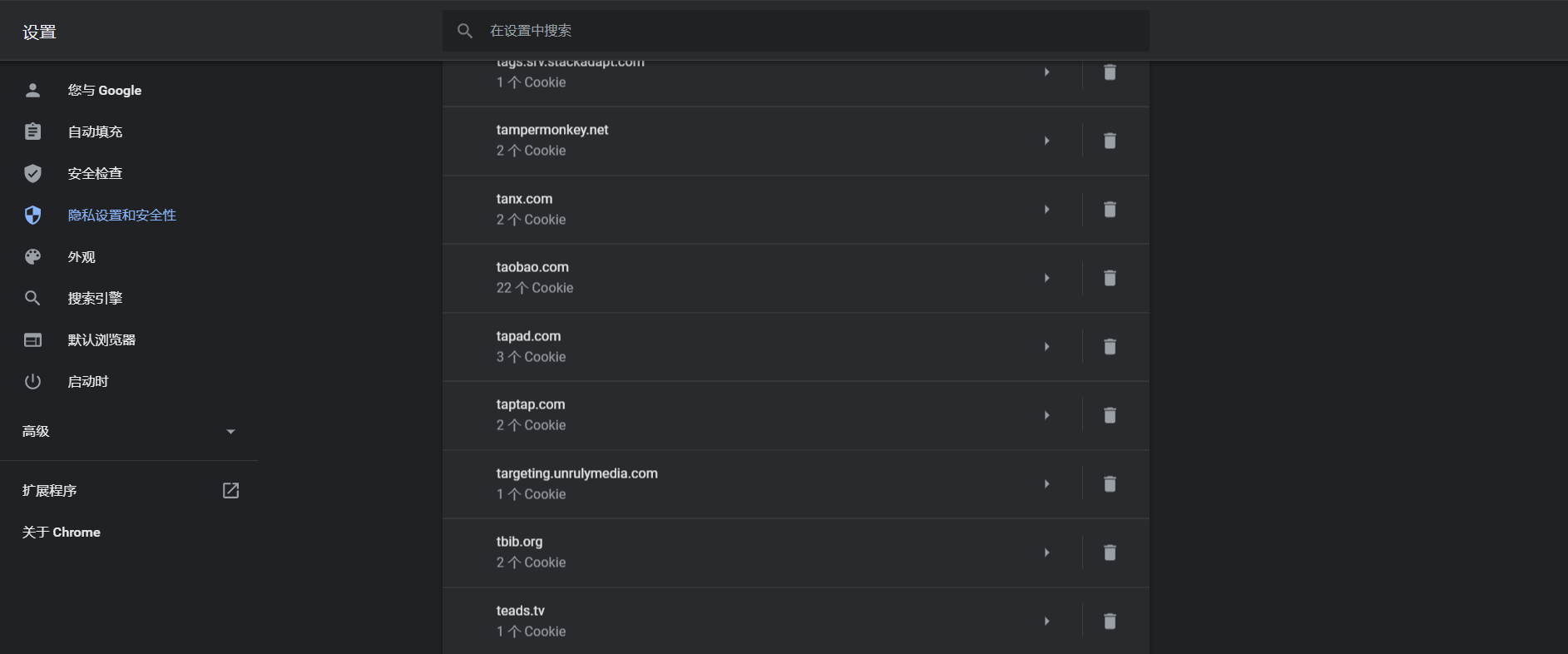Delete cookies for tags.srv.stackadapt.com entry

(x=1110, y=72)
